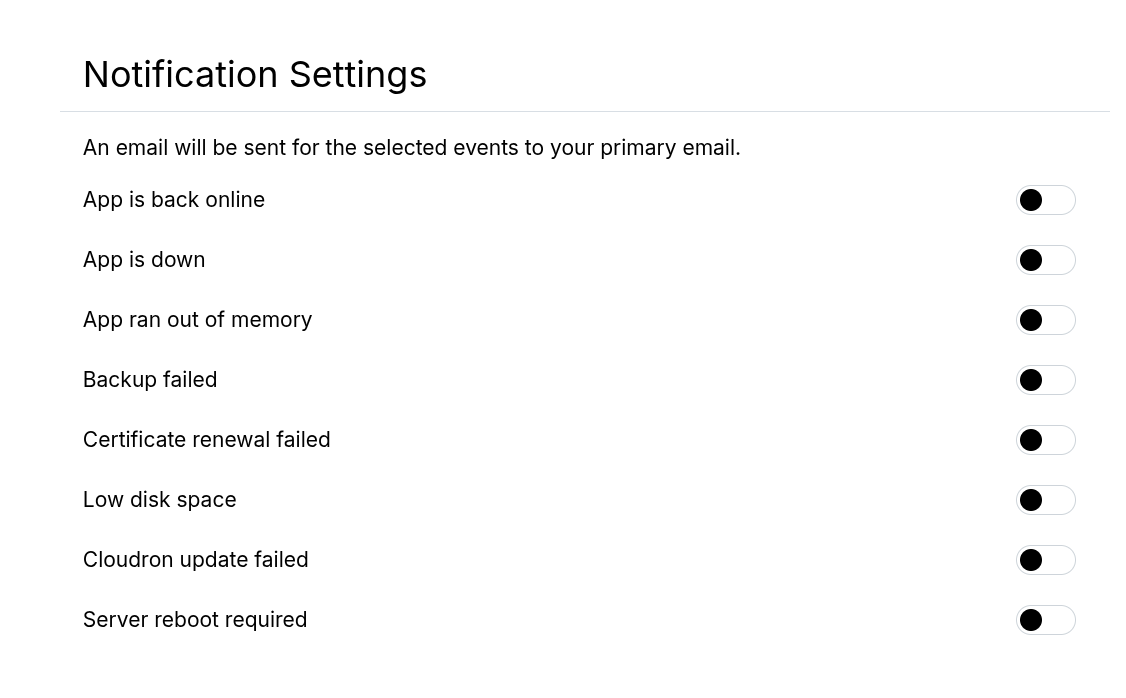
Task: Toggle the App ran out of memory switch
Action: tap(1046, 319)
